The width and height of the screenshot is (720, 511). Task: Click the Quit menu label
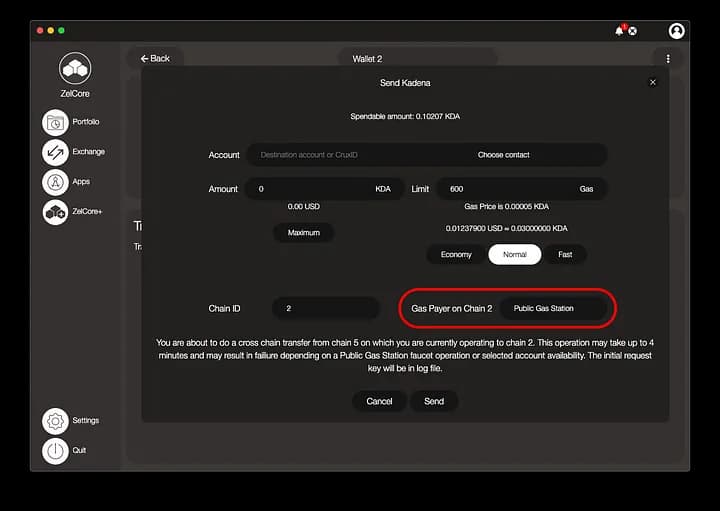(79, 450)
